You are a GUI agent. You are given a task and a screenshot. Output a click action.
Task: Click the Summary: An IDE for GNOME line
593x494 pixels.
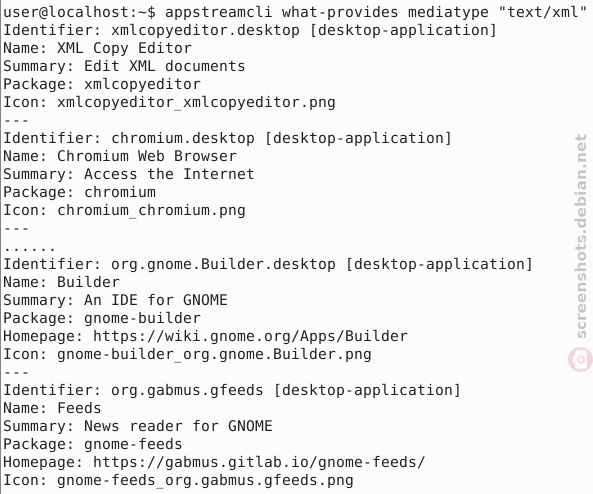point(115,300)
